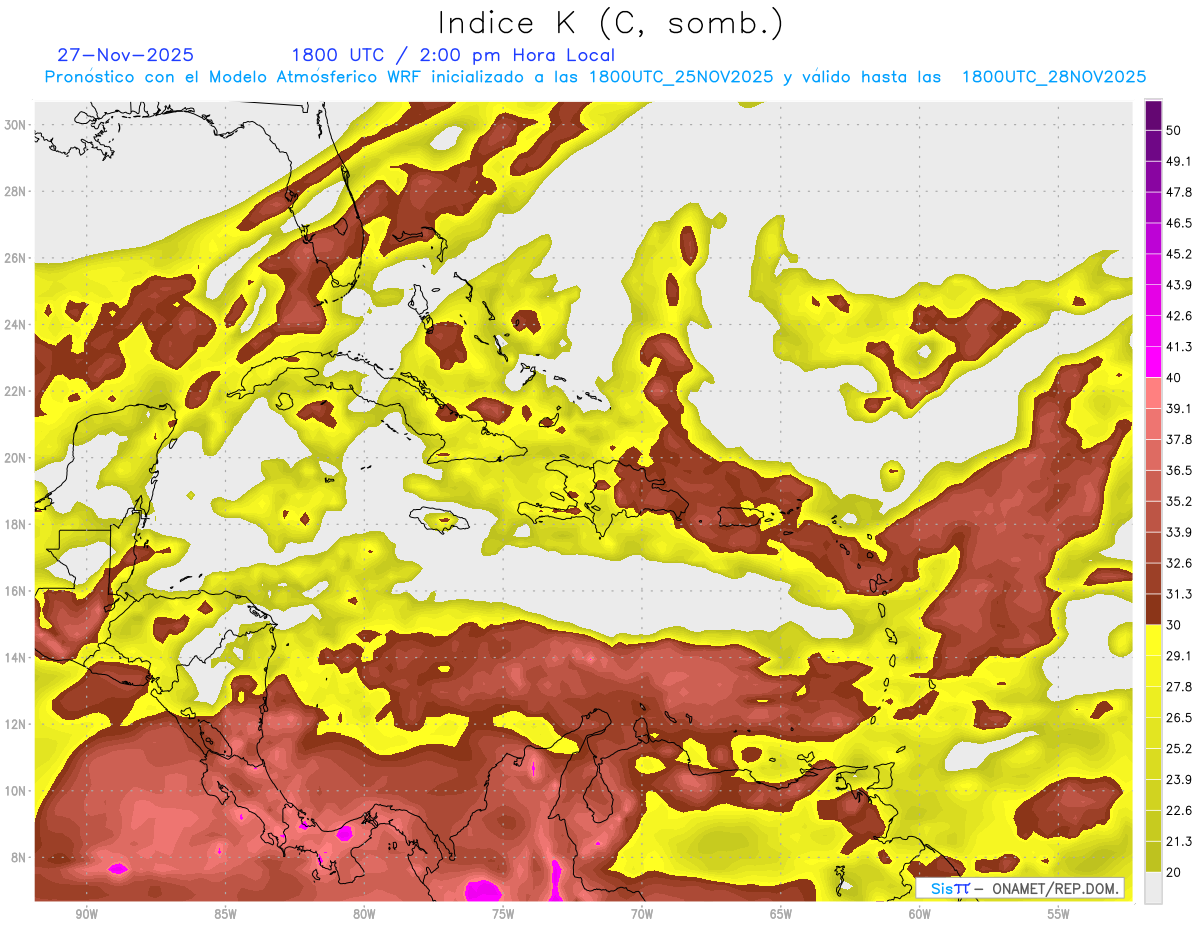
Task: Click the colorbar value label "30"
Action: 1174,625
